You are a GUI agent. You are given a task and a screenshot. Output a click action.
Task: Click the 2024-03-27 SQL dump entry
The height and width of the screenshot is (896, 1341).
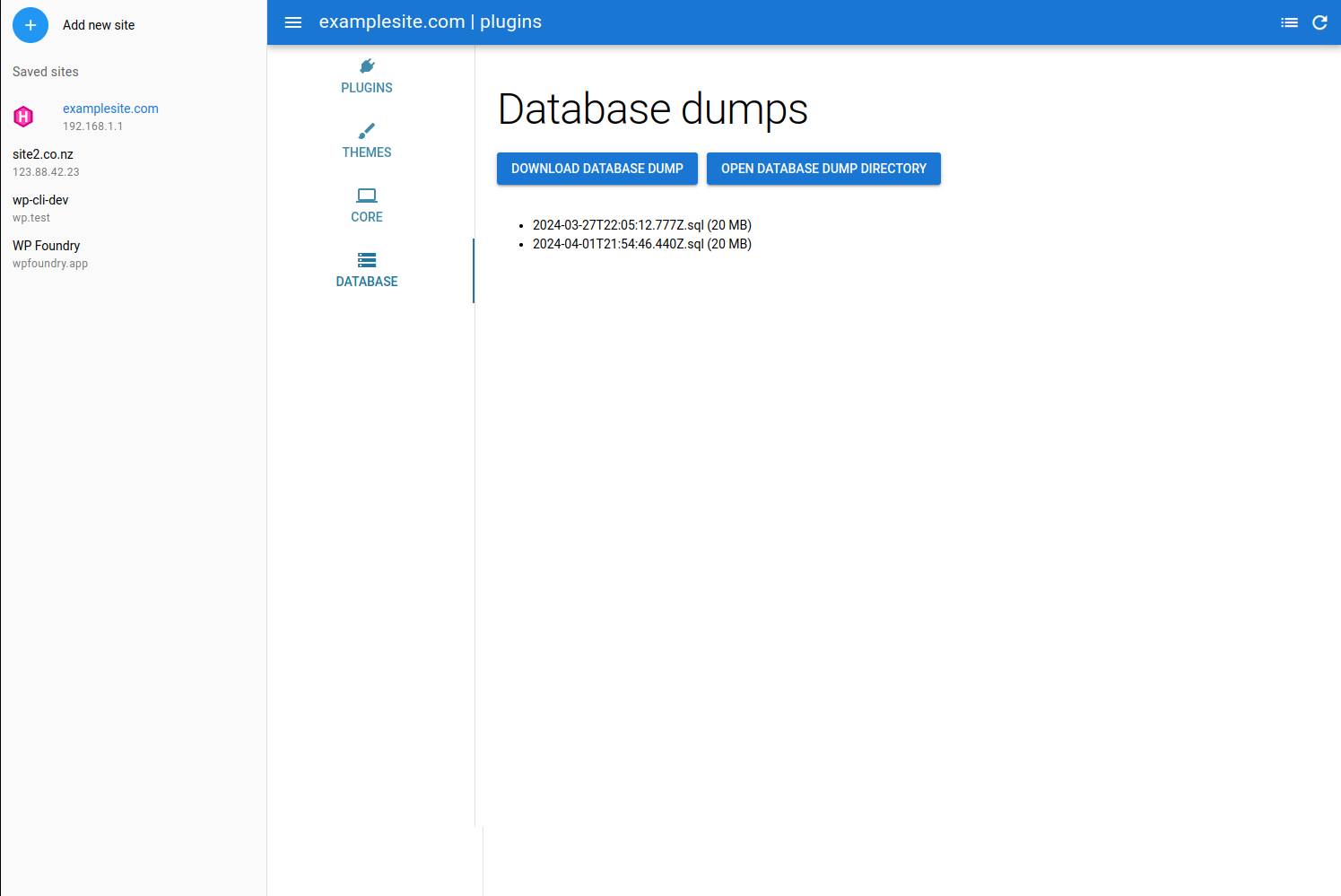pyautogui.click(x=641, y=225)
